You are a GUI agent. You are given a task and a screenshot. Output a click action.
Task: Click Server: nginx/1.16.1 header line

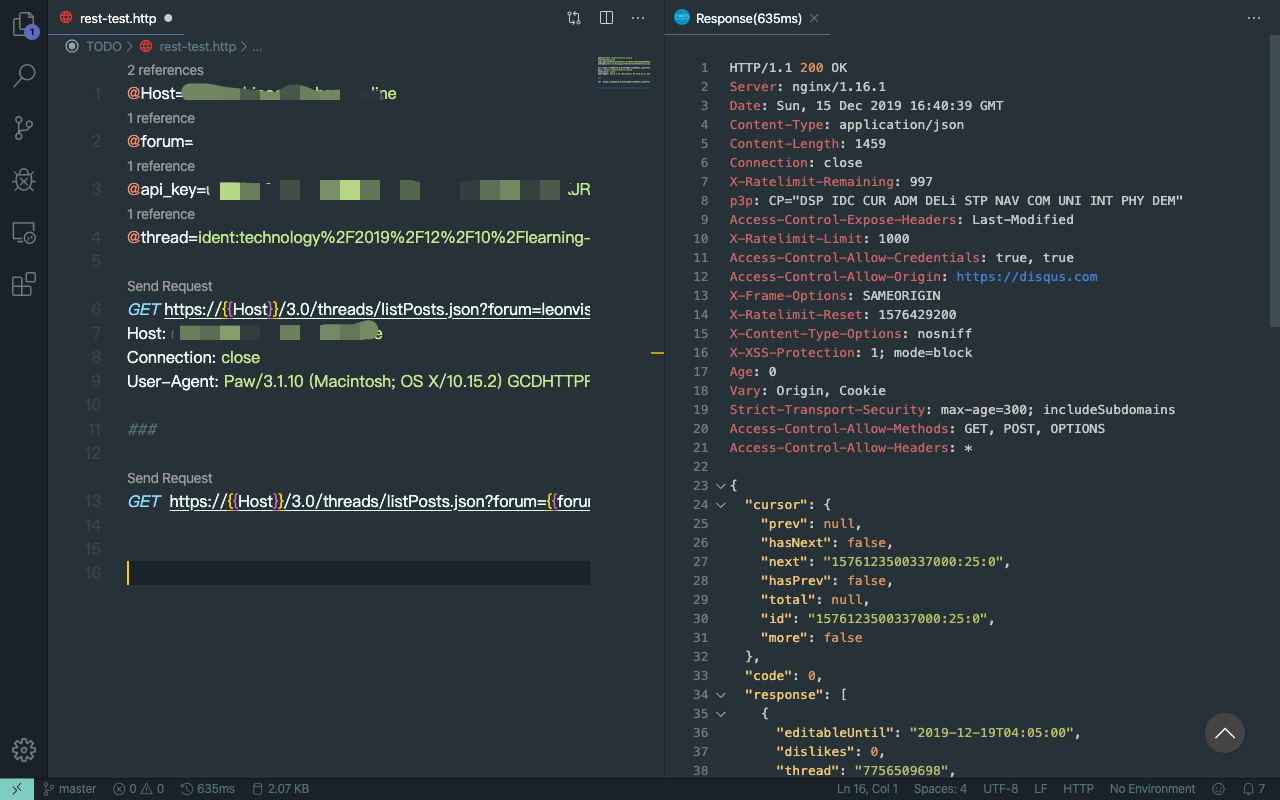pyautogui.click(x=808, y=87)
